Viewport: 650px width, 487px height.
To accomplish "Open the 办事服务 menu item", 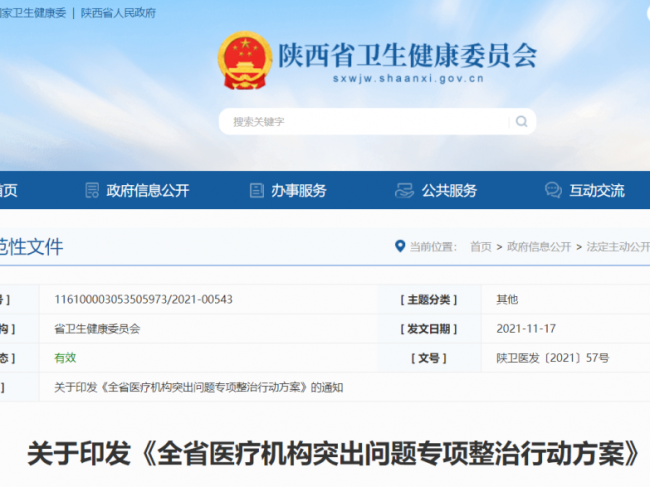I will (298, 190).
